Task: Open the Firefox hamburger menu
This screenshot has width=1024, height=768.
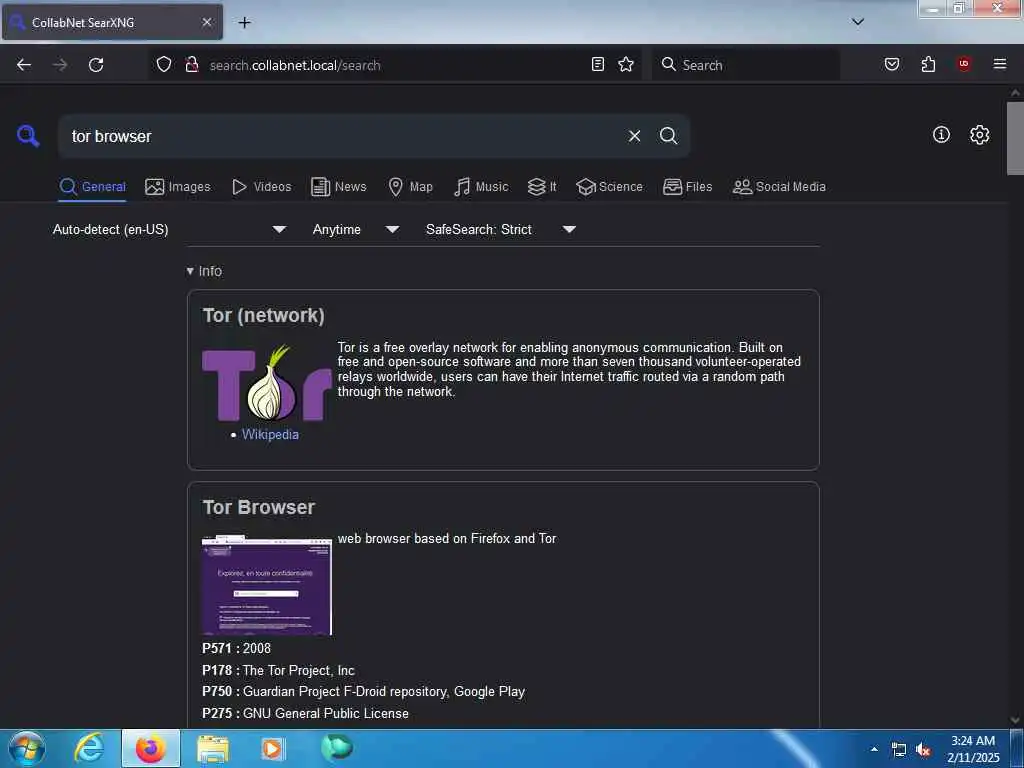Action: 1000,64
